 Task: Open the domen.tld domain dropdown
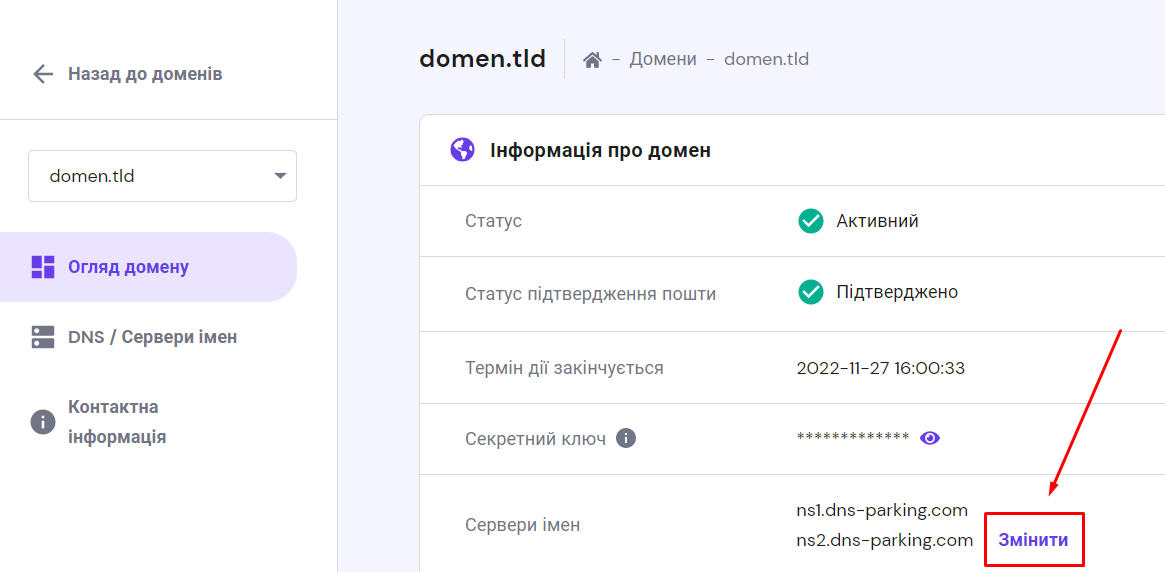162,176
